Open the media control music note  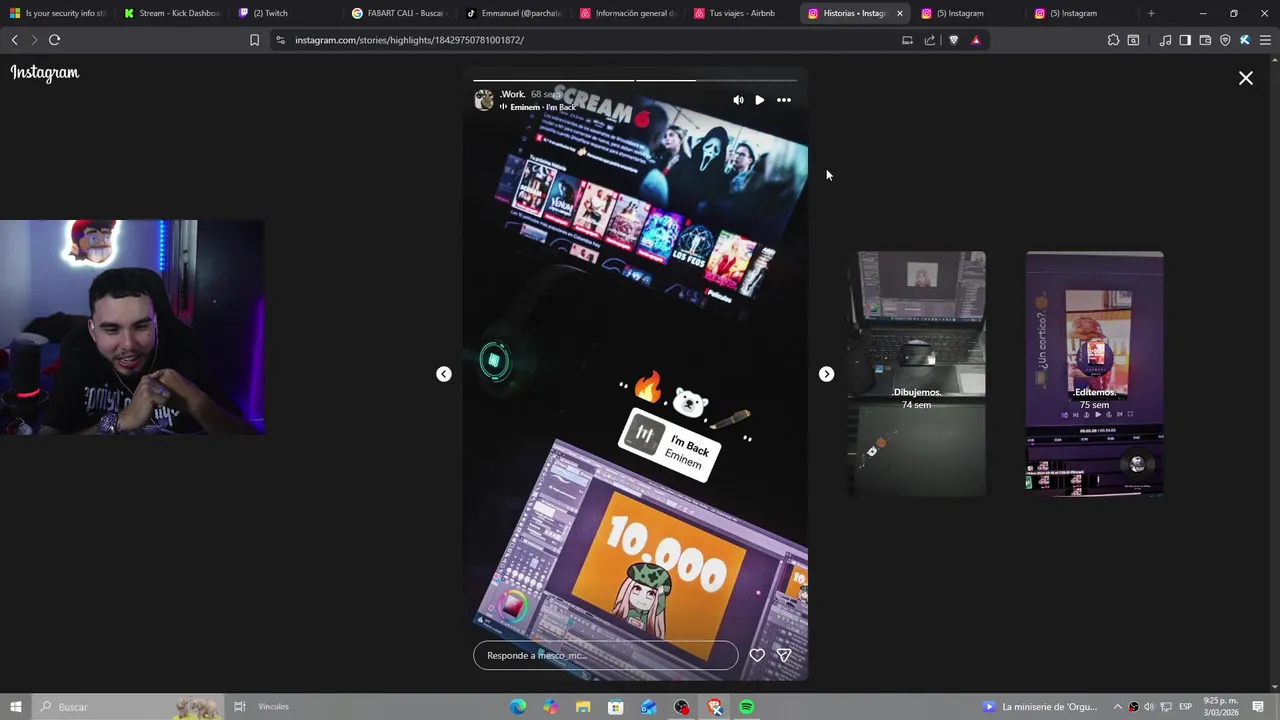click(1165, 40)
